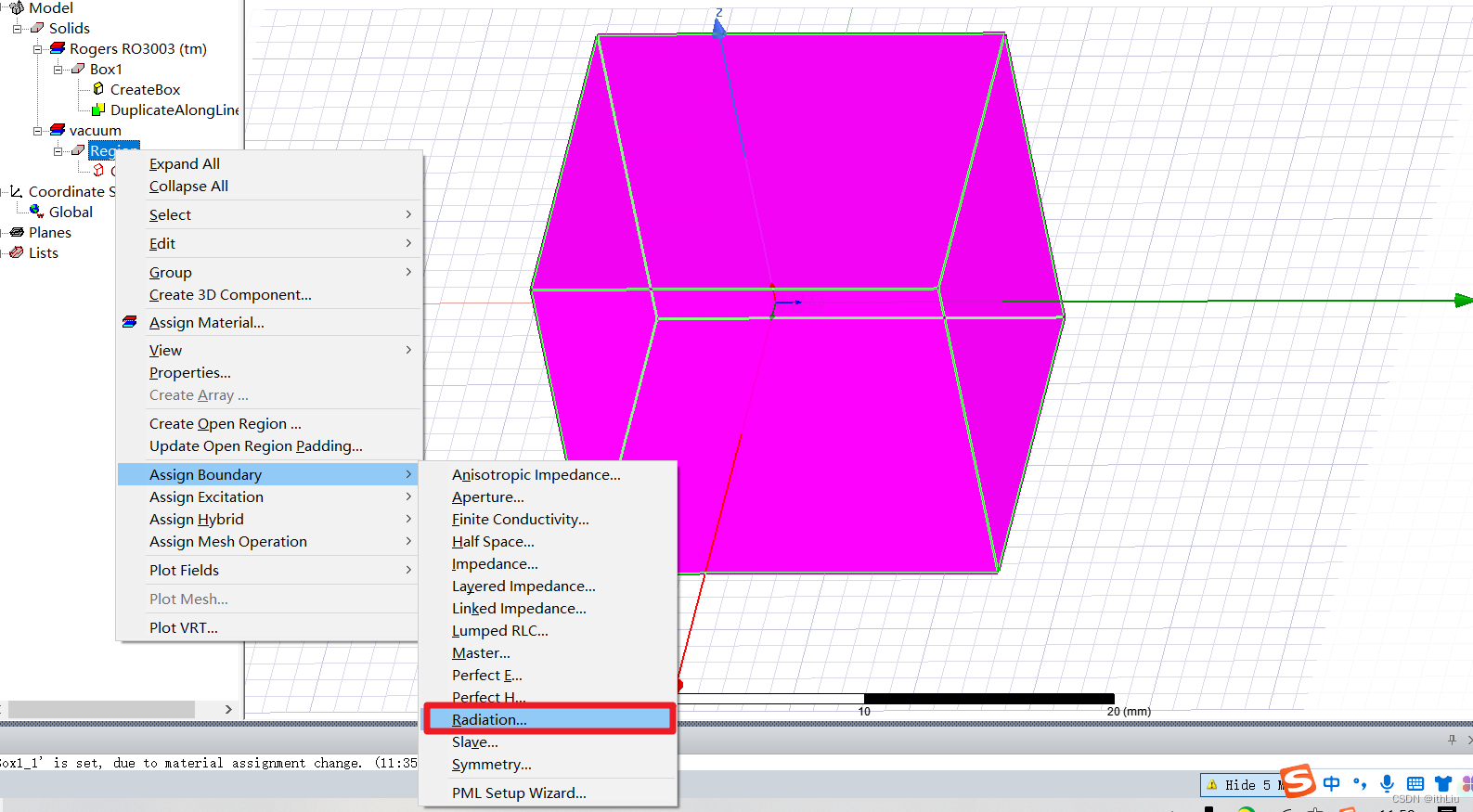The image size is (1473, 812).
Task: Collapse the Rogers RO3003 tree node
Action: pos(37,48)
